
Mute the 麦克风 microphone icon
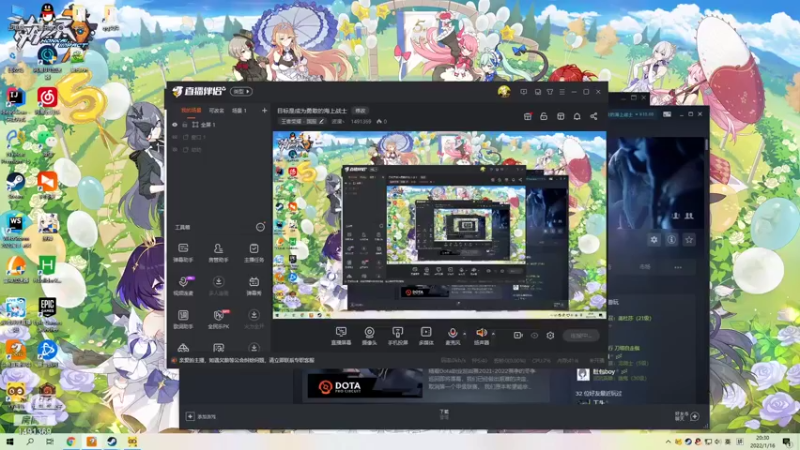(452, 333)
